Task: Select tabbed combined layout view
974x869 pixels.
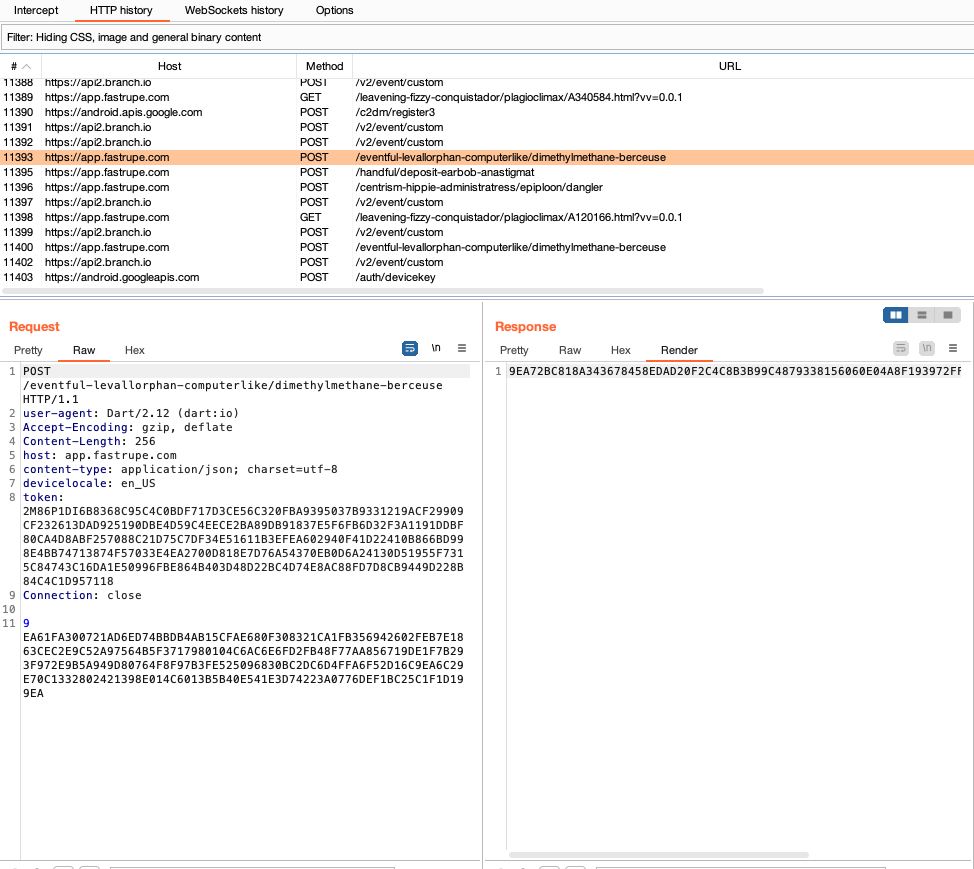Action: click(x=948, y=315)
